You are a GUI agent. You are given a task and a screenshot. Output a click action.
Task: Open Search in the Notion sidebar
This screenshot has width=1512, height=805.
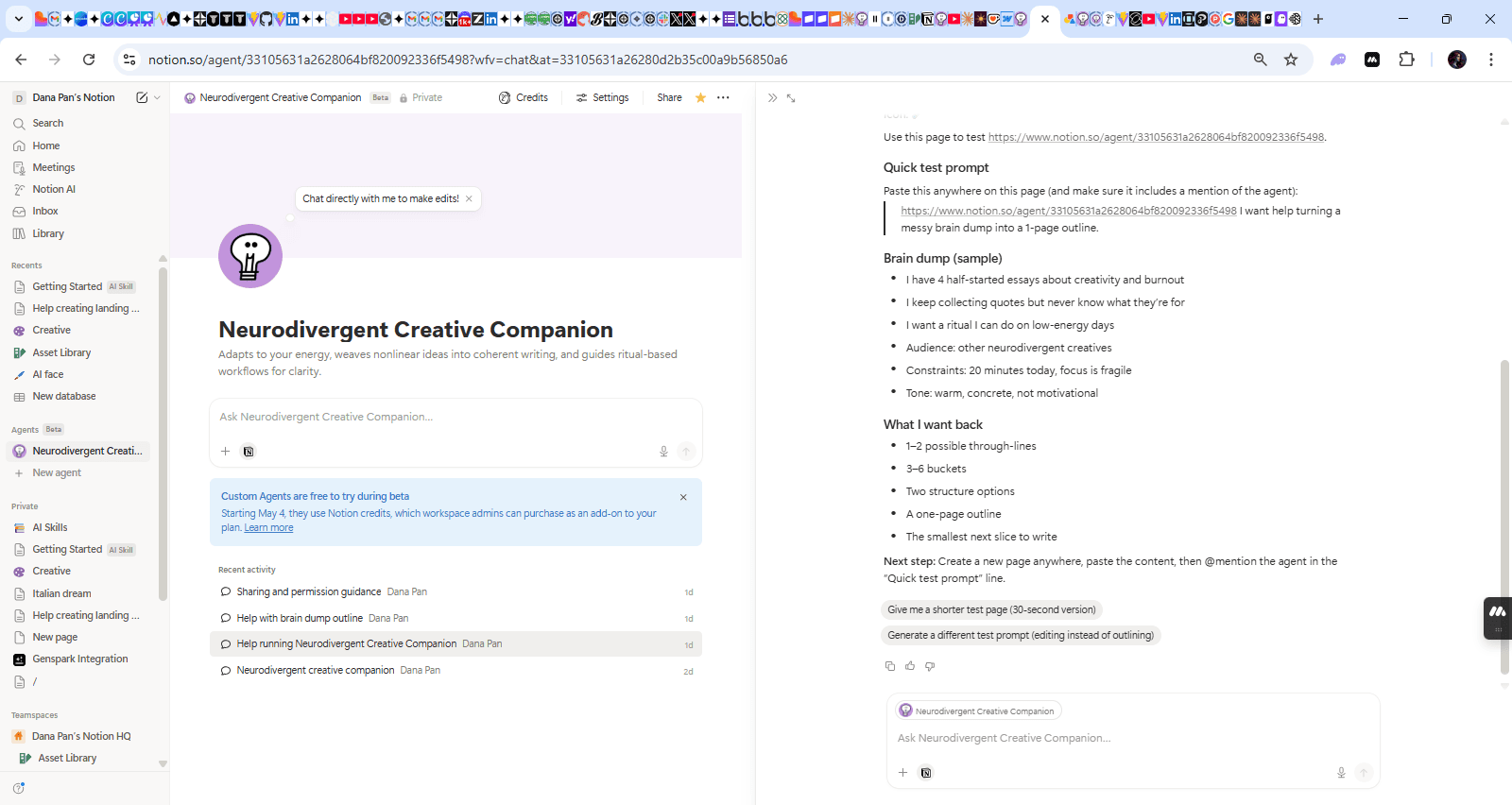pyautogui.click(x=47, y=123)
